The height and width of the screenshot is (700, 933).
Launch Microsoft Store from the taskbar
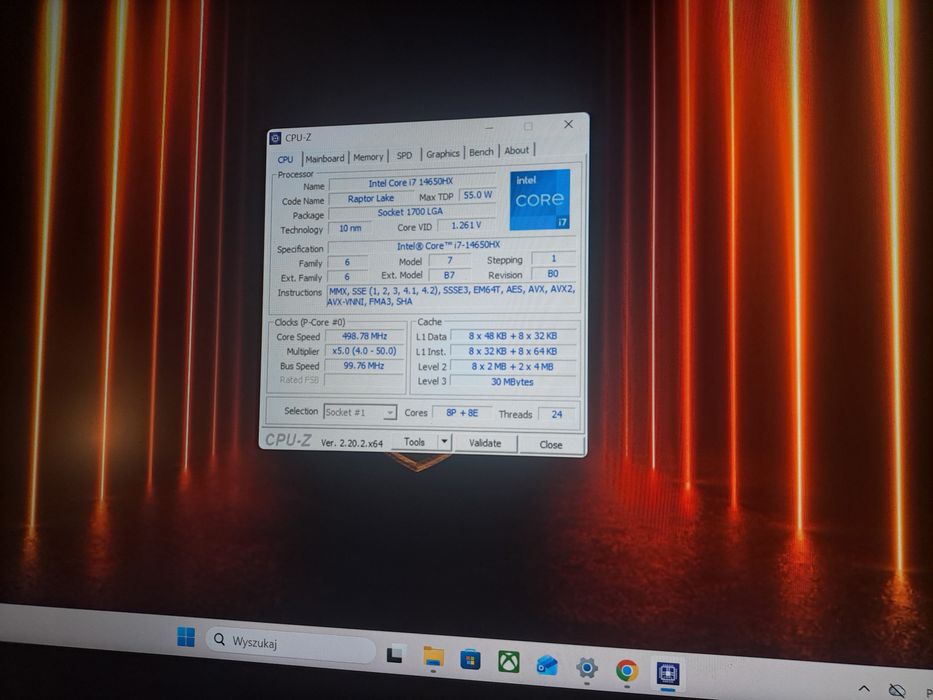click(470, 661)
